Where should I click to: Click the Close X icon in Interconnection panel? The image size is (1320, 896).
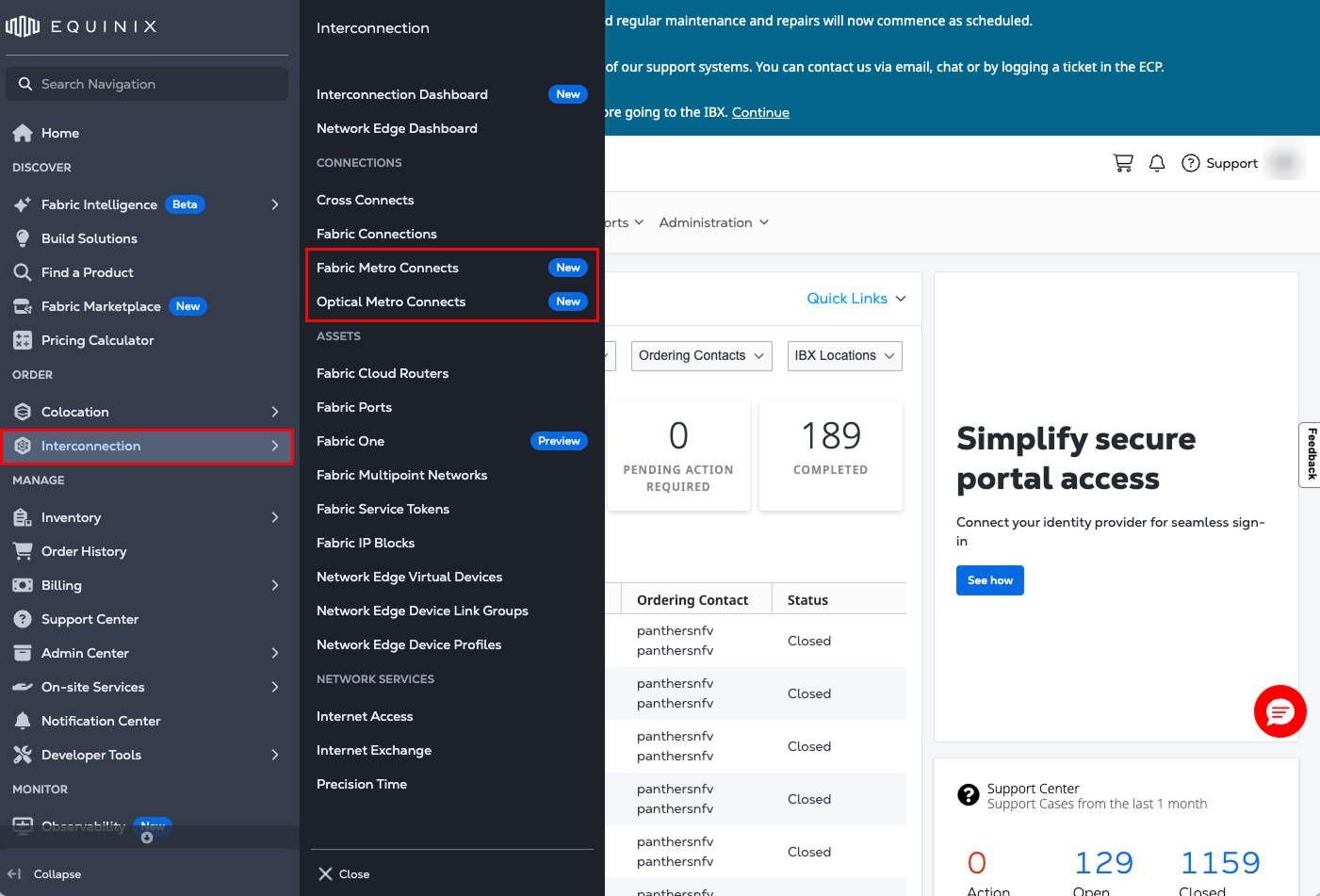[325, 873]
